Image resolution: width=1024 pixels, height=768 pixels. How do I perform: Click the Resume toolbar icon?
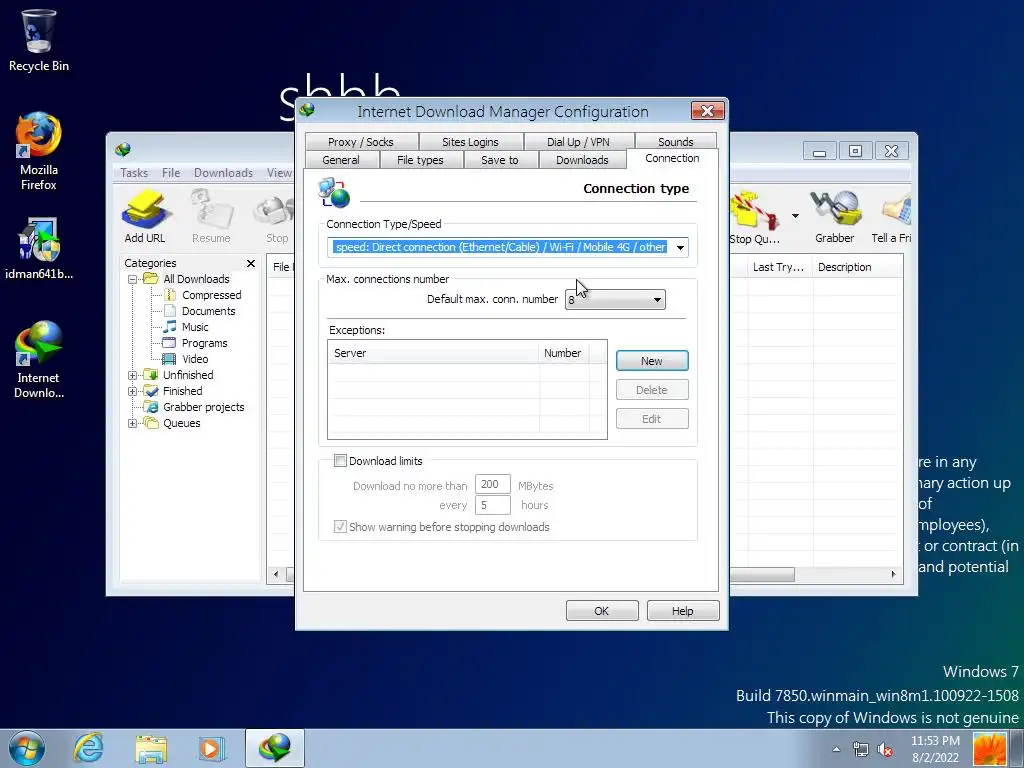click(x=211, y=216)
